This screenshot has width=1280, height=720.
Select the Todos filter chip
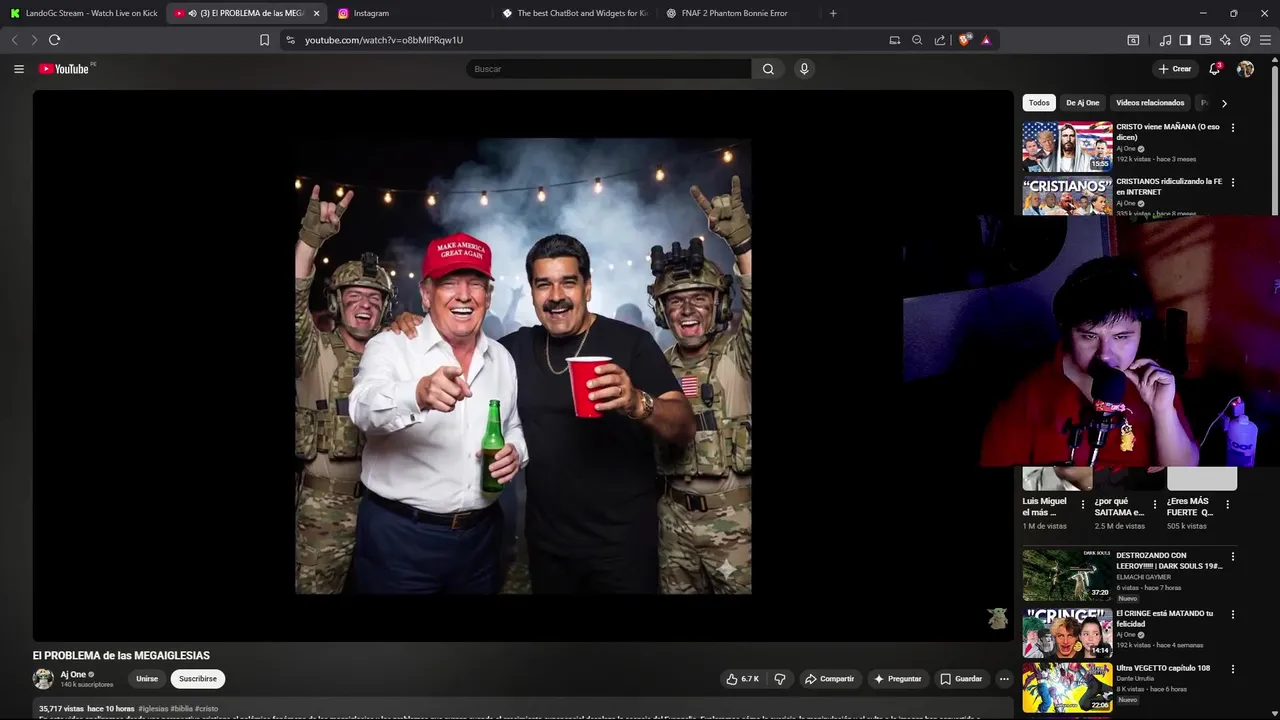coord(1039,103)
